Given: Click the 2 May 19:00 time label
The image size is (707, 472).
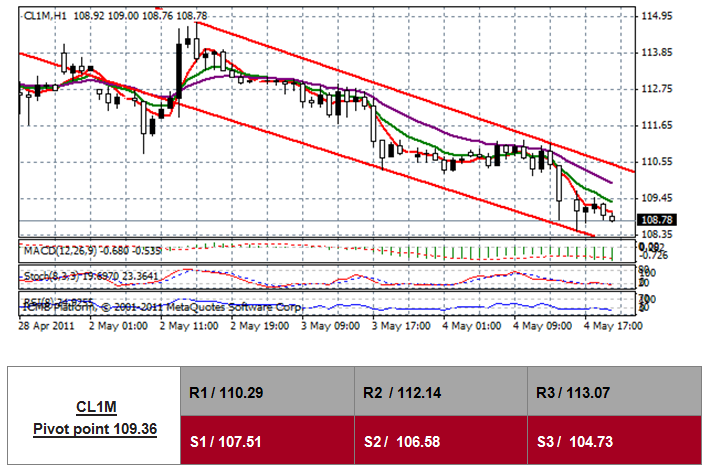Looking at the screenshot, I should [260, 326].
